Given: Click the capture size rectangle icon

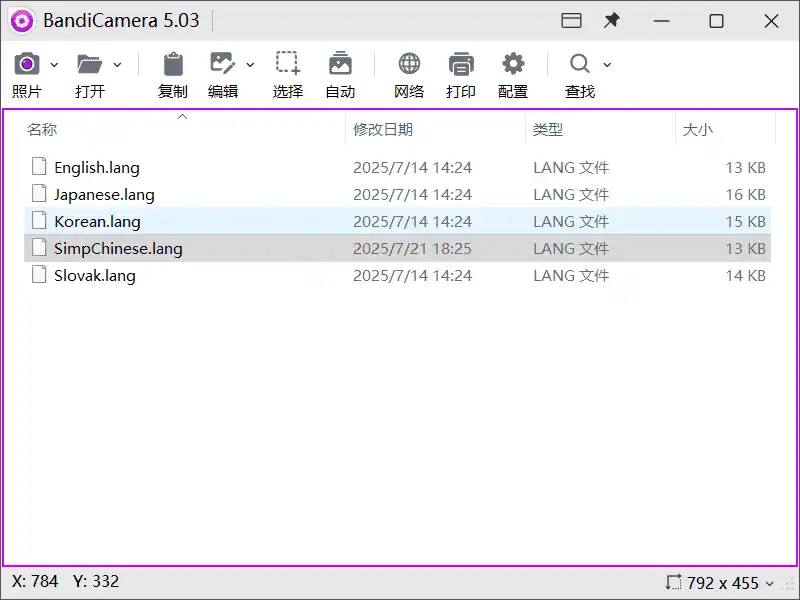Looking at the screenshot, I should click(673, 582).
